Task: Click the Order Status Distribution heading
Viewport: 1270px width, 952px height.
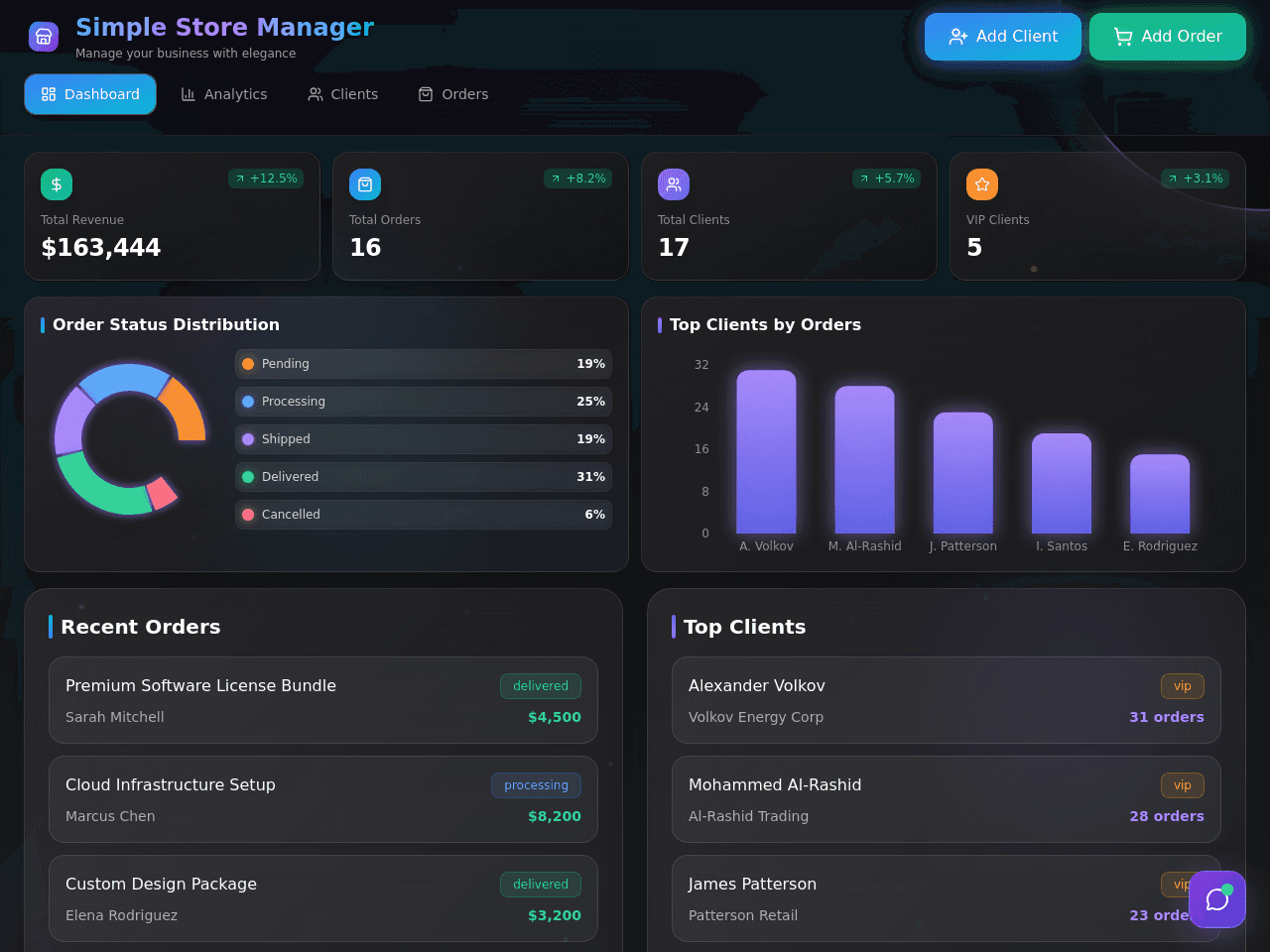Action: pos(166,325)
